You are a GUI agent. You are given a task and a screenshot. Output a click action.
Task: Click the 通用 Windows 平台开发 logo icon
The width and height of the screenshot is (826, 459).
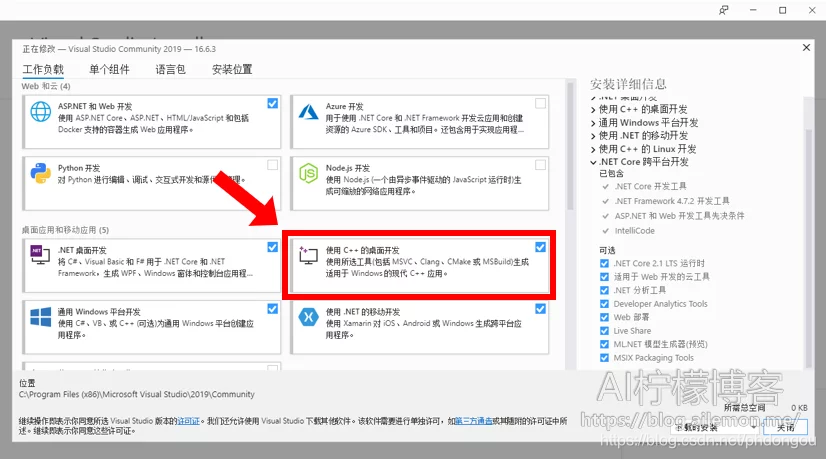[x=41, y=317]
